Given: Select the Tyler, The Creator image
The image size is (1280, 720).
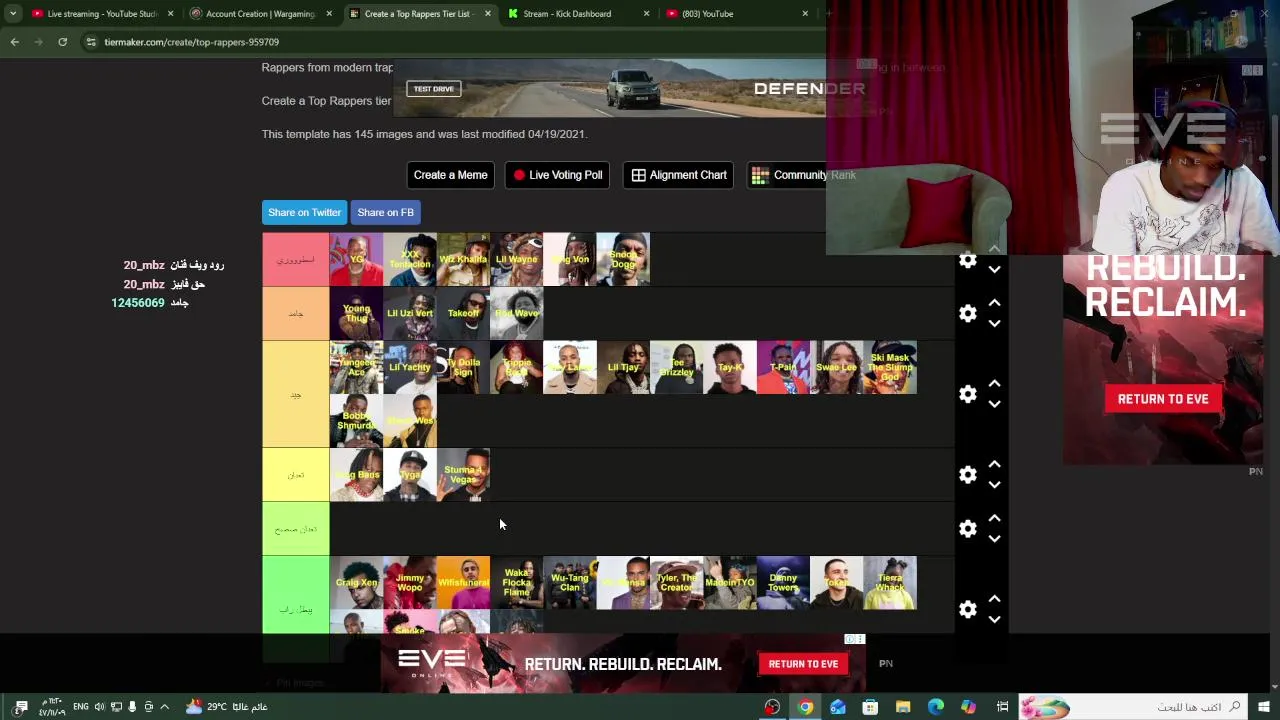Looking at the screenshot, I should pos(676,583).
